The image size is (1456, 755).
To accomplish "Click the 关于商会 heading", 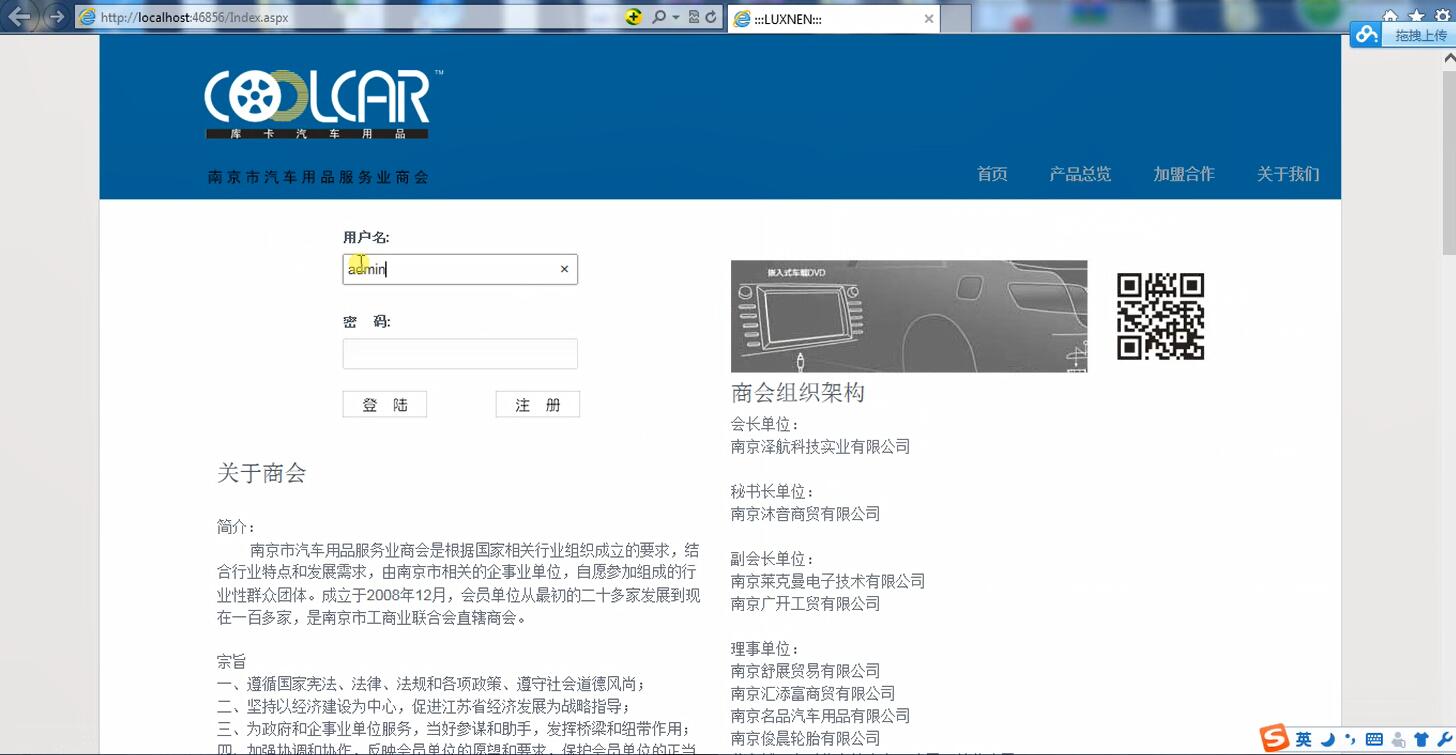I will pos(261,474).
